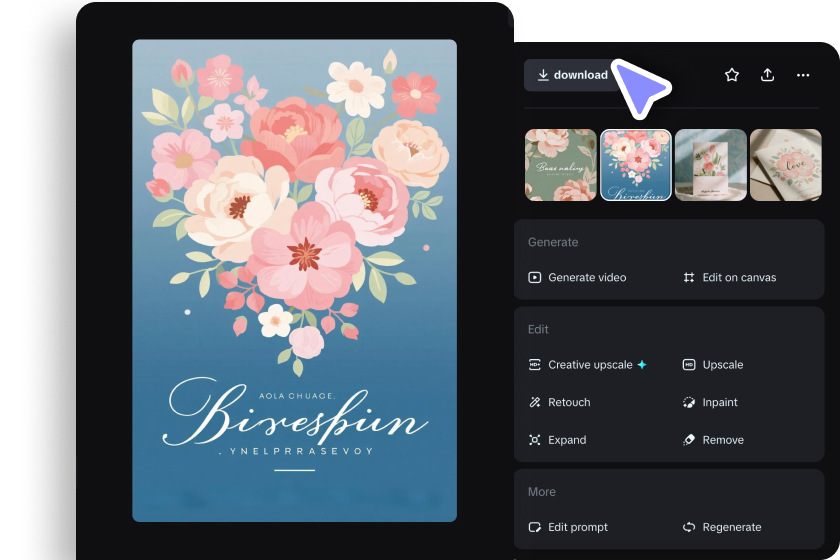Click the large floral poster preview image
This screenshot has height=560, width=840.
[295, 280]
